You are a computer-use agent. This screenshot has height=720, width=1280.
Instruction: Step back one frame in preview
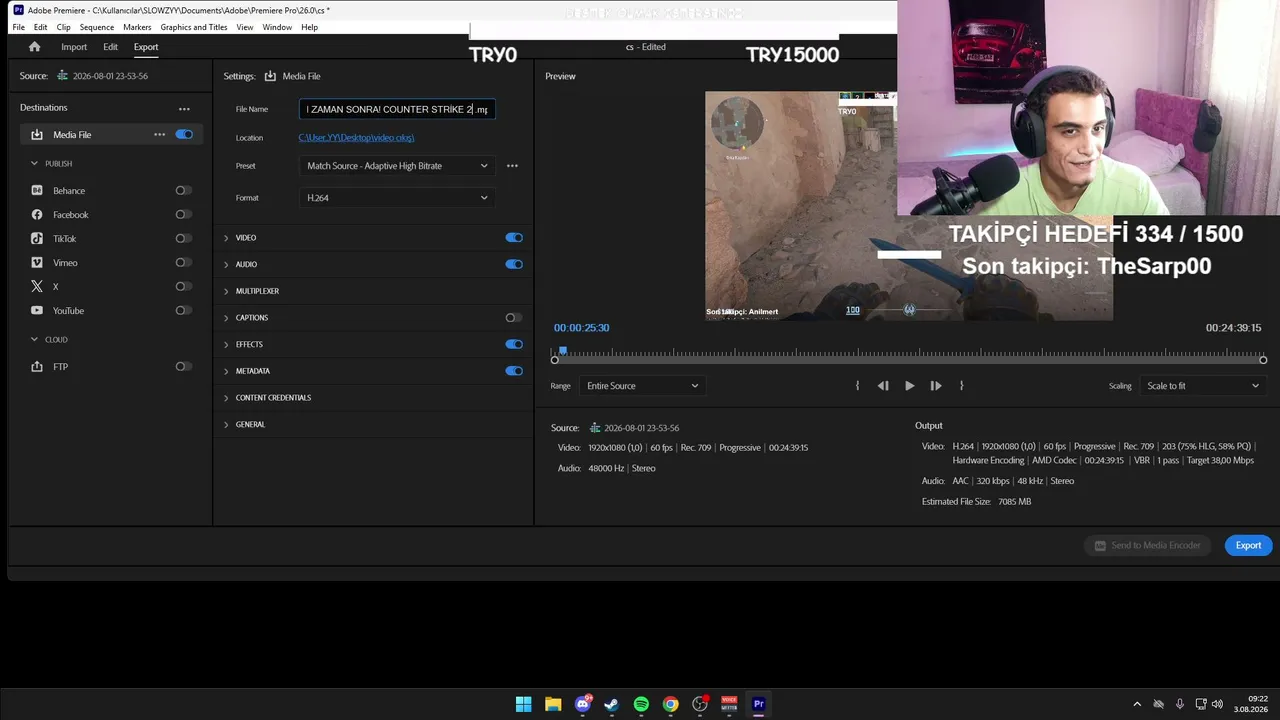[x=883, y=386]
